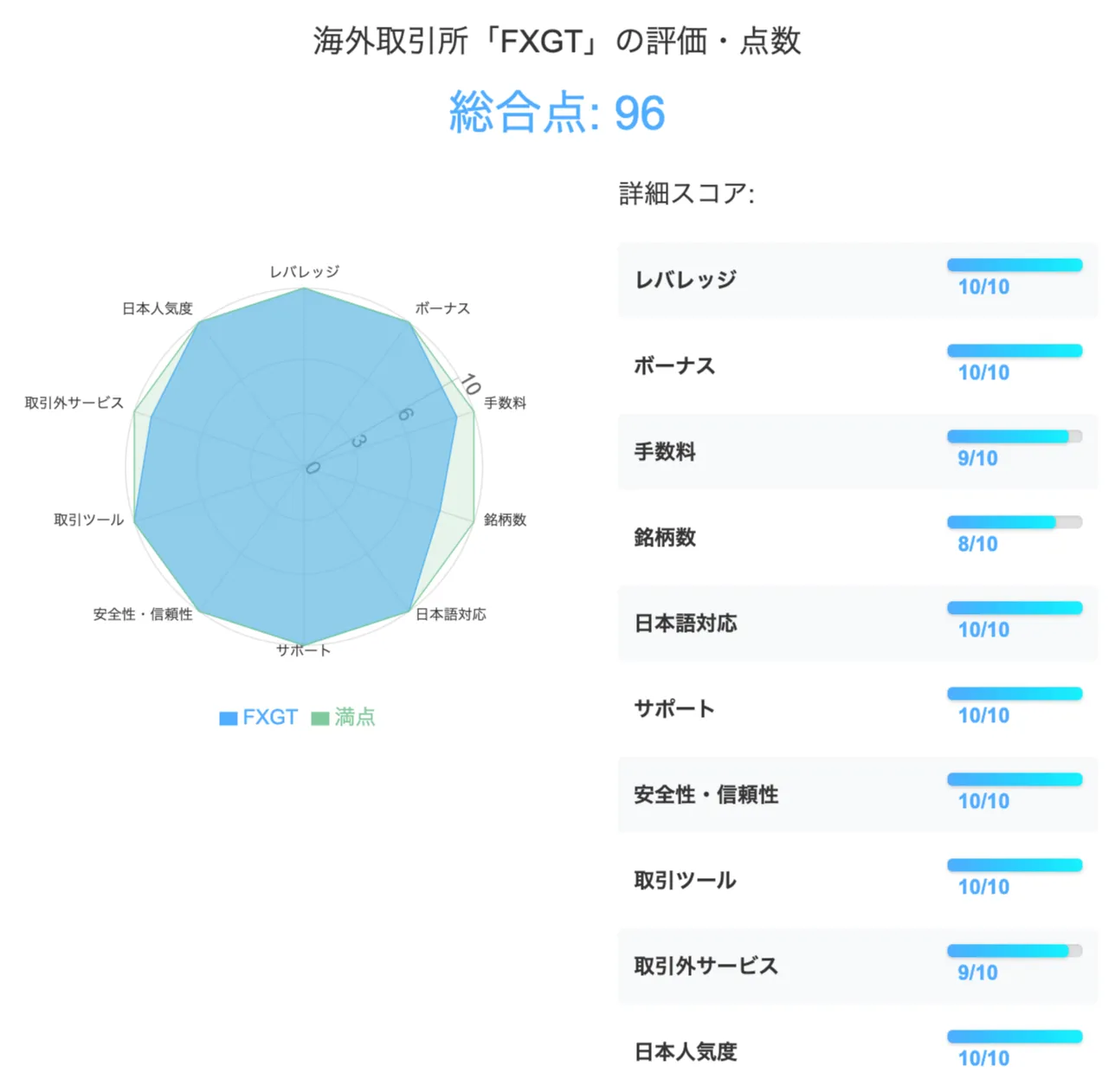Click the page title 海外取引所「FXGT」の評価・点数
Image resolution: width=1115 pixels, height=1092 pixels.
[557, 41]
